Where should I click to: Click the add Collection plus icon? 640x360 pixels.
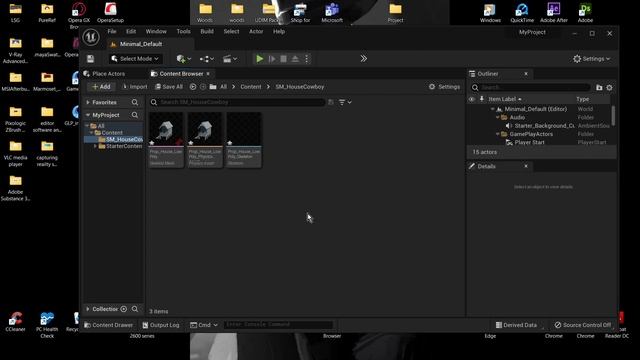124,309
